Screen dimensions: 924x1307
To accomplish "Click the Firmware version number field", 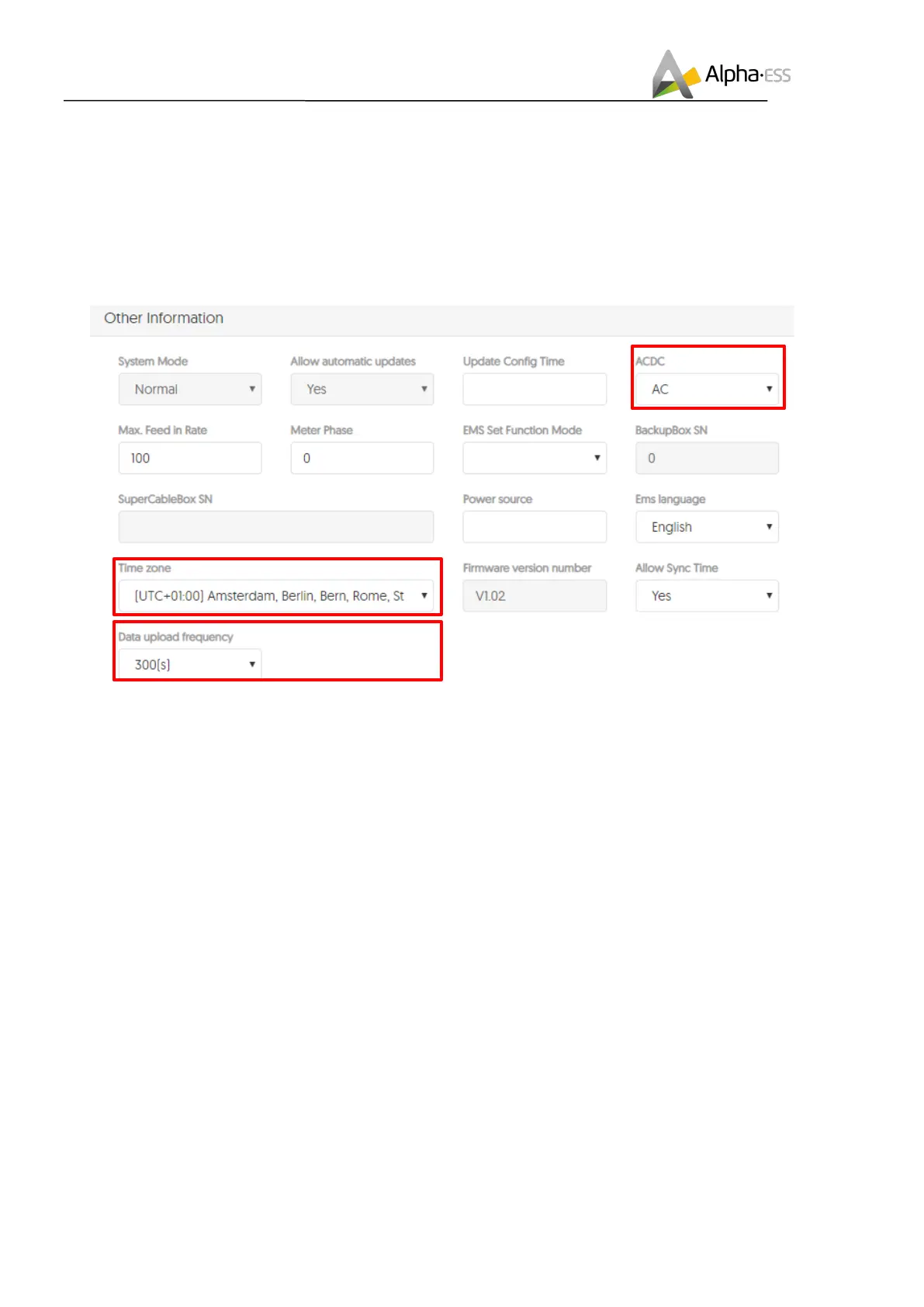I will point(535,596).
